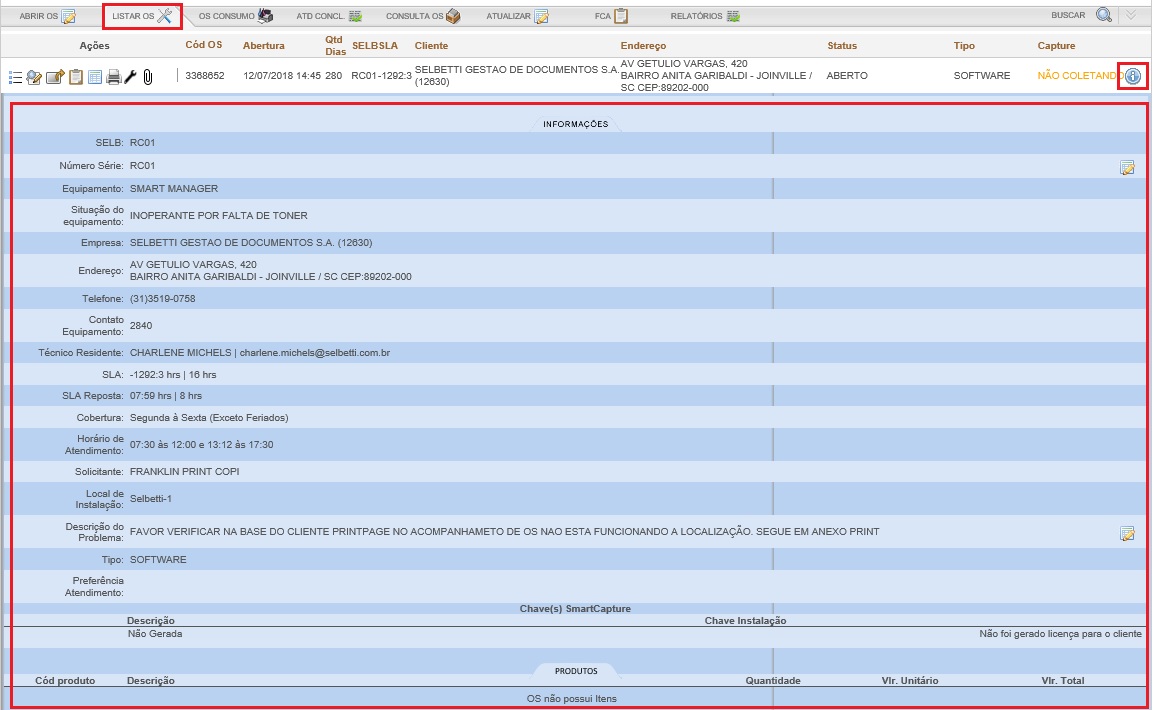
Task: Click the edit icon in Número Série row
Action: [1127, 168]
